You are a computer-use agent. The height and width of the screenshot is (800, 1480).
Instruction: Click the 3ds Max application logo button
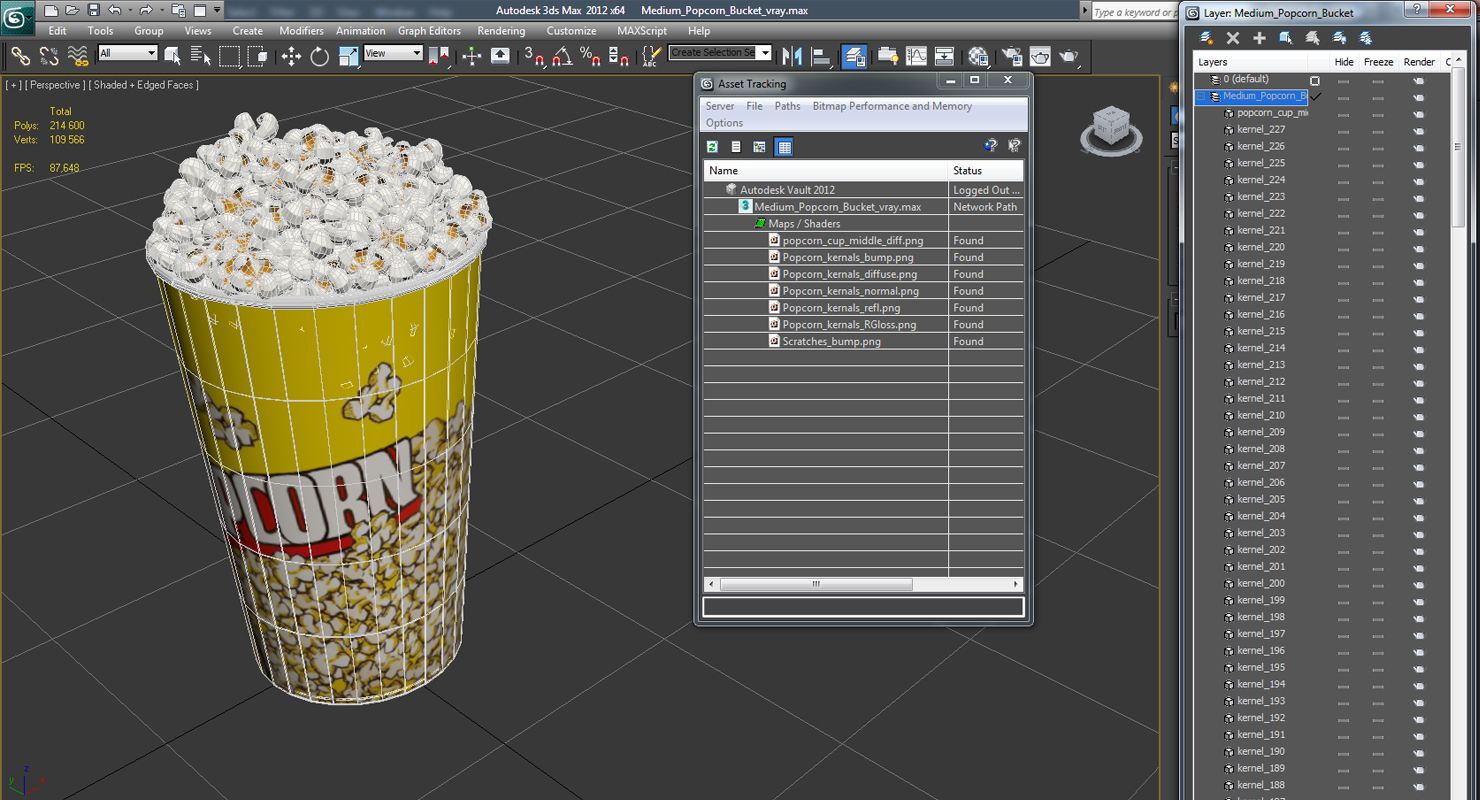pyautogui.click(x=18, y=16)
